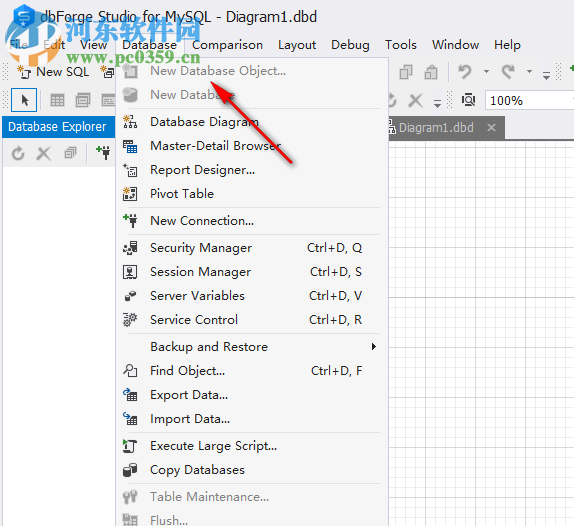Select Export Data... from menu
The width and height of the screenshot is (574, 526).
pyautogui.click(x=251, y=395)
